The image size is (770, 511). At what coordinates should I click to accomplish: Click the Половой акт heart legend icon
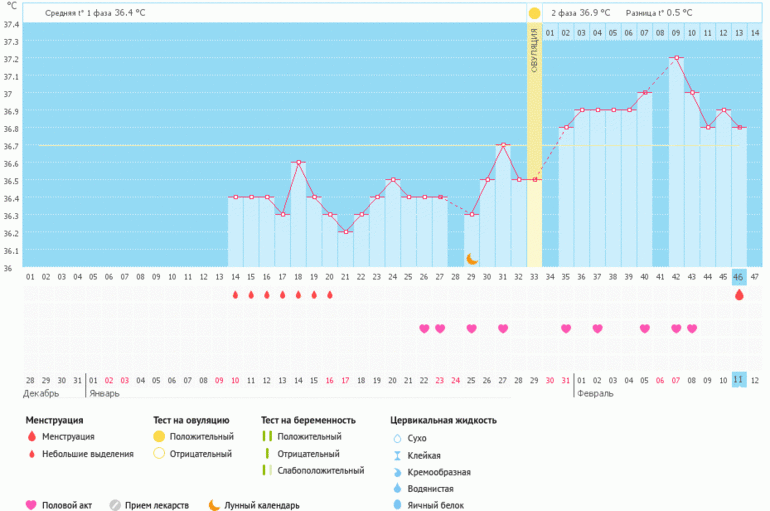(31, 505)
